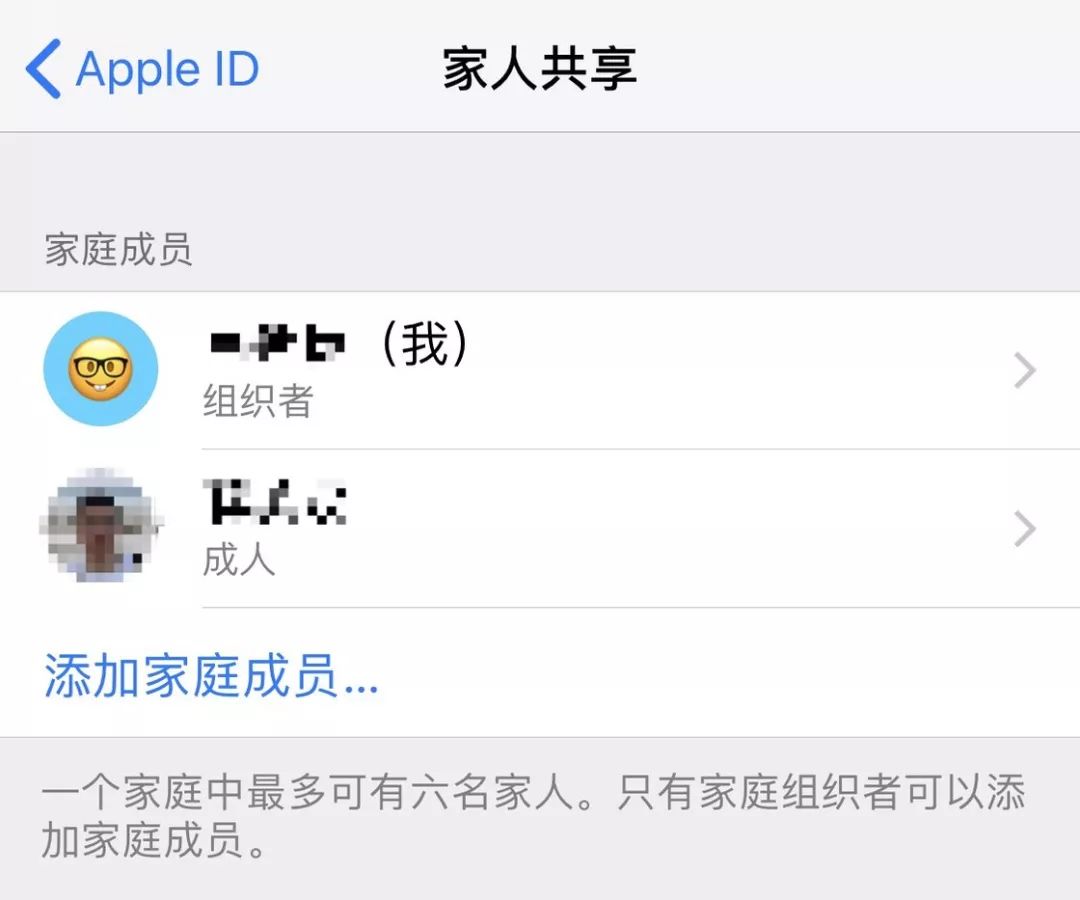Select the 组织者 role label
Viewport: 1080px width, 900px height.
pos(258,401)
